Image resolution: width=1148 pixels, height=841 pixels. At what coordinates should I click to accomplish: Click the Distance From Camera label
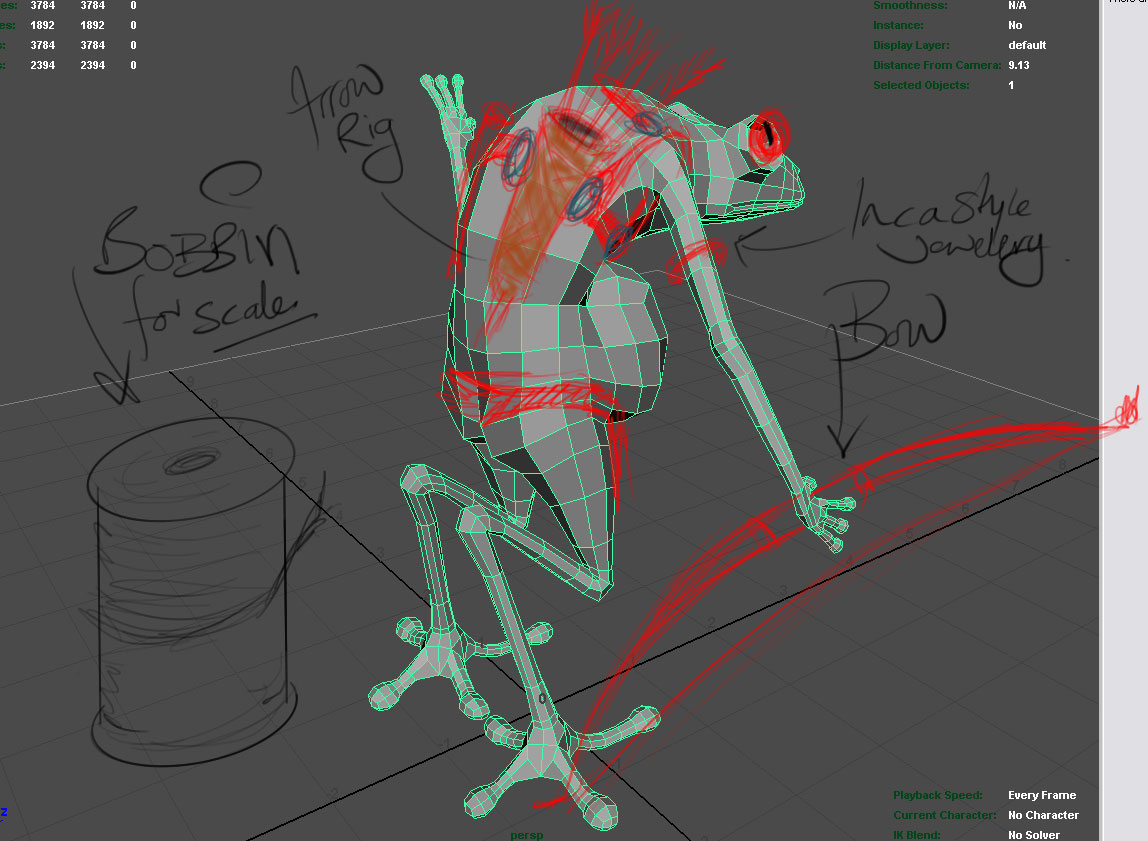click(936, 65)
